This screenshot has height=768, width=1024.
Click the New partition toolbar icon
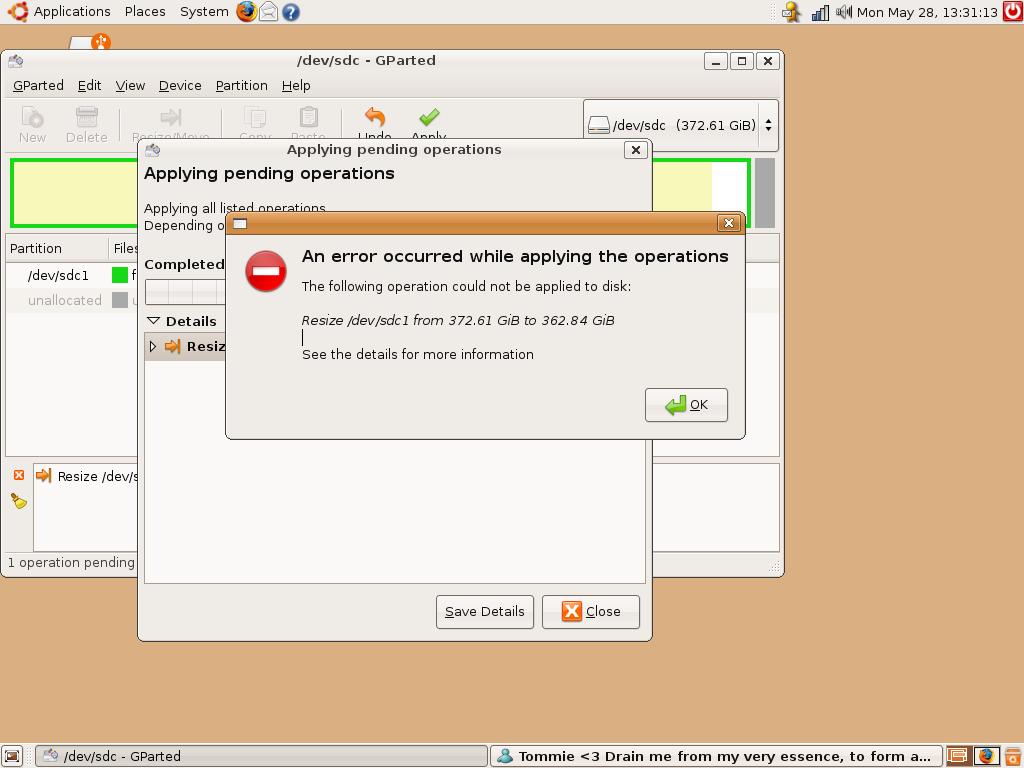pos(32,118)
